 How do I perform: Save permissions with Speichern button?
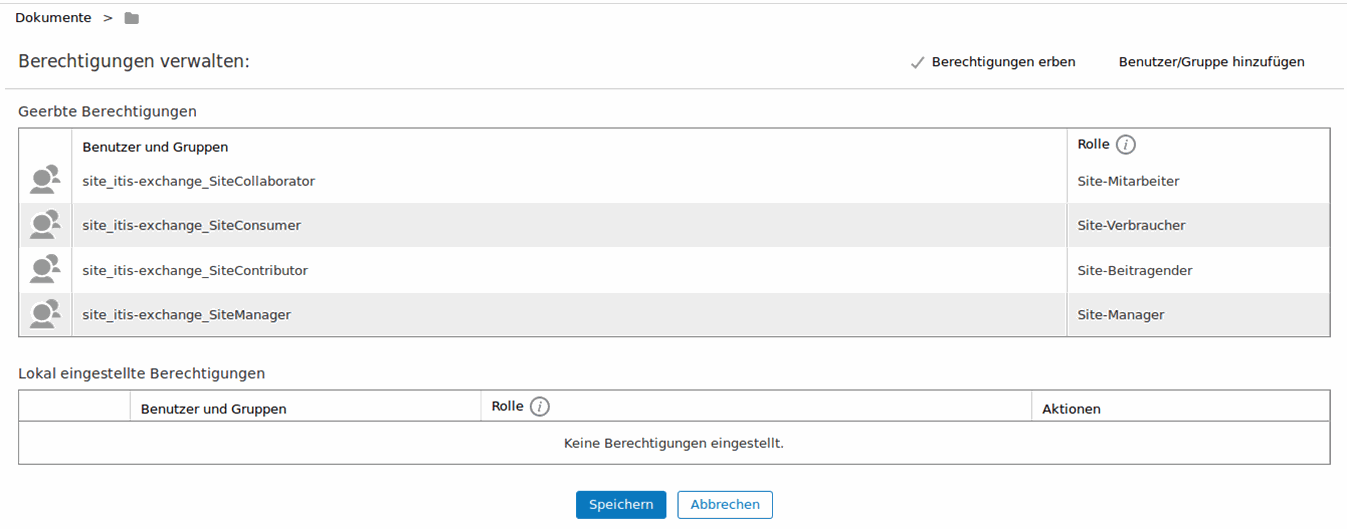[x=621, y=505]
